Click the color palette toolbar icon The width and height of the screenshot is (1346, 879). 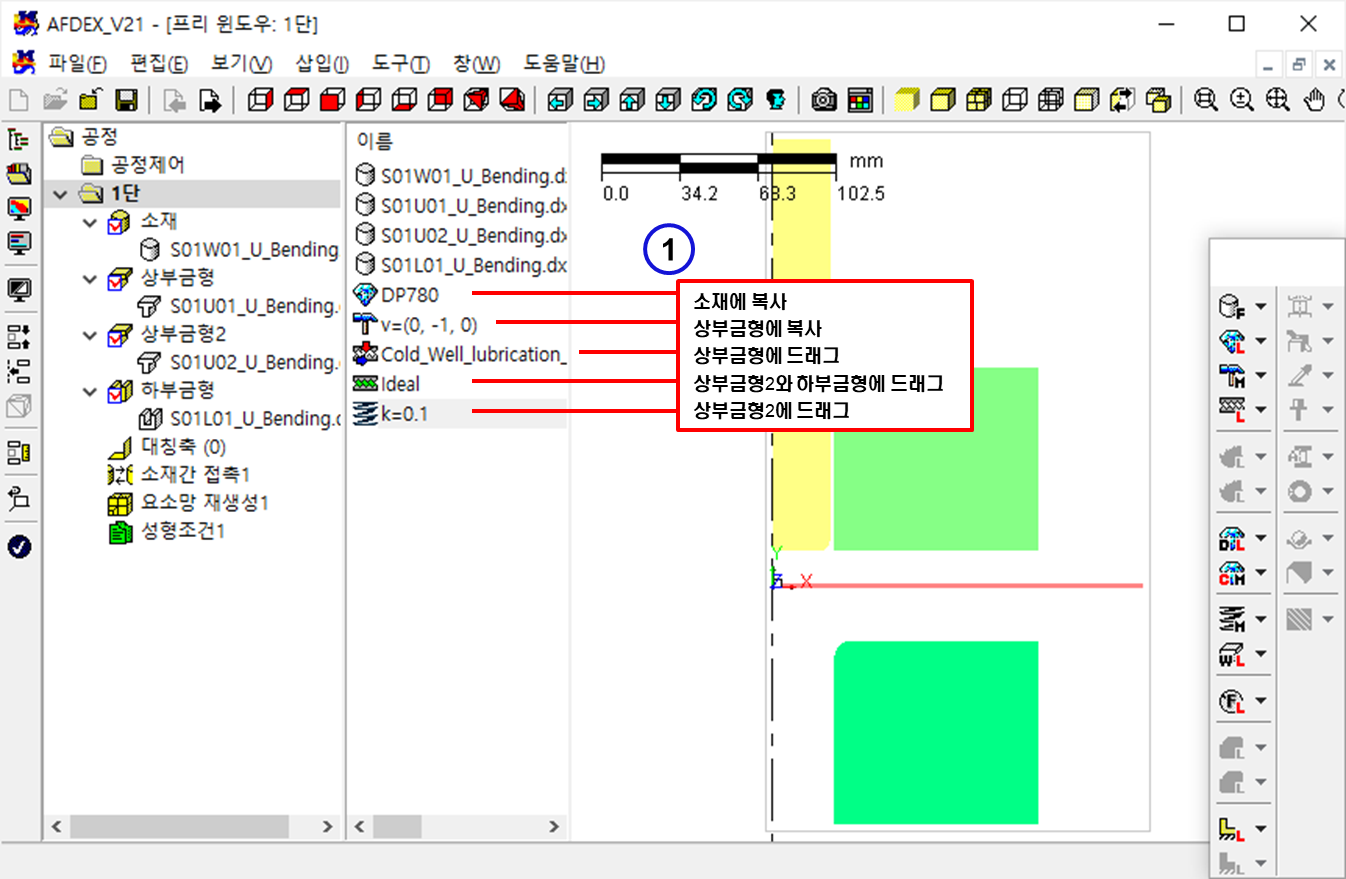click(x=860, y=100)
